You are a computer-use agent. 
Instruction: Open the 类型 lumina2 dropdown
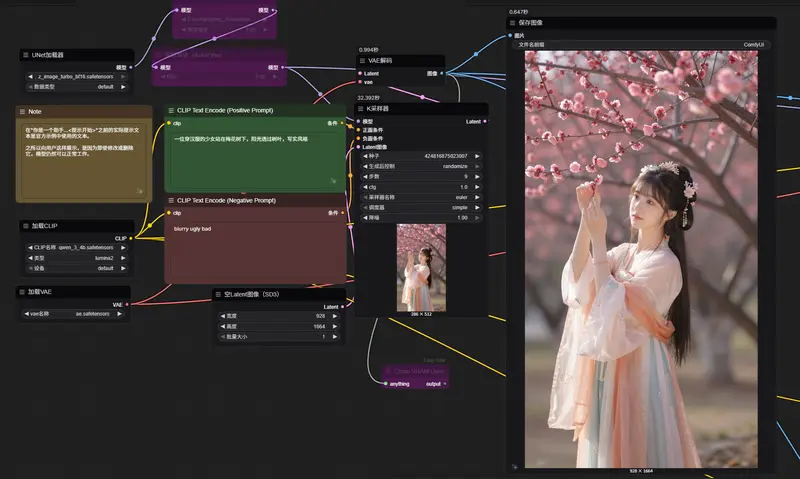[x=77, y=258]
